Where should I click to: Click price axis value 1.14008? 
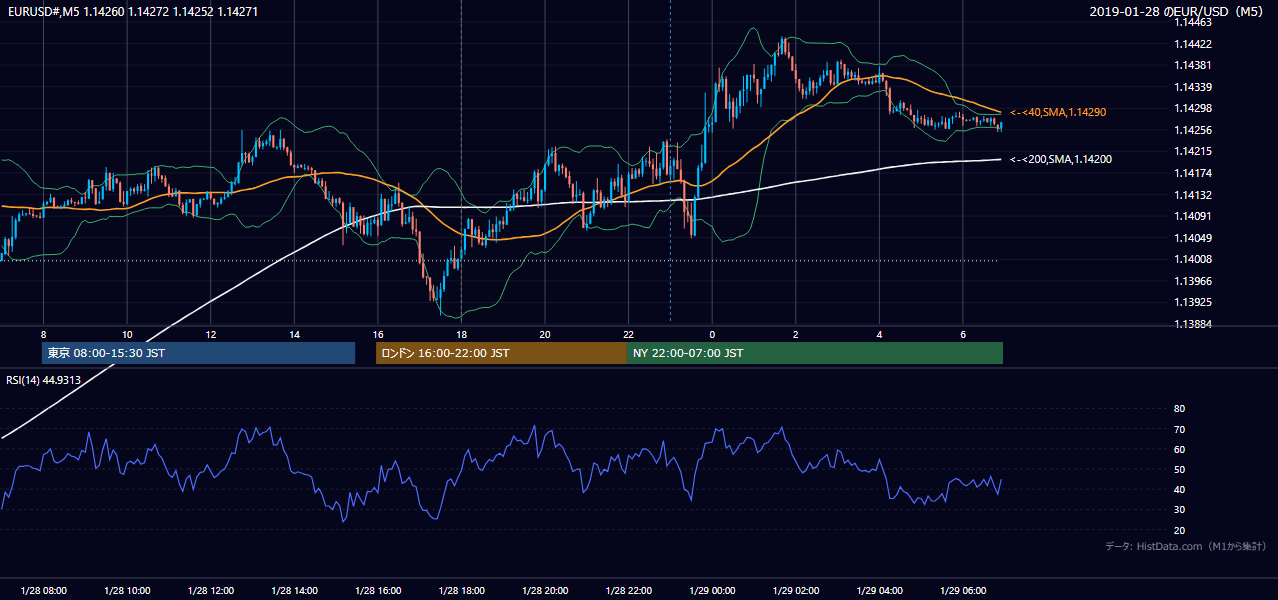1192,260
